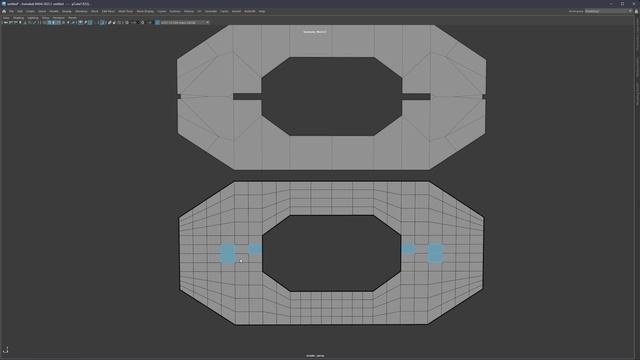Open the Deform menu
The width and height of the screenshot is (640, 360).
pos(189,11)
